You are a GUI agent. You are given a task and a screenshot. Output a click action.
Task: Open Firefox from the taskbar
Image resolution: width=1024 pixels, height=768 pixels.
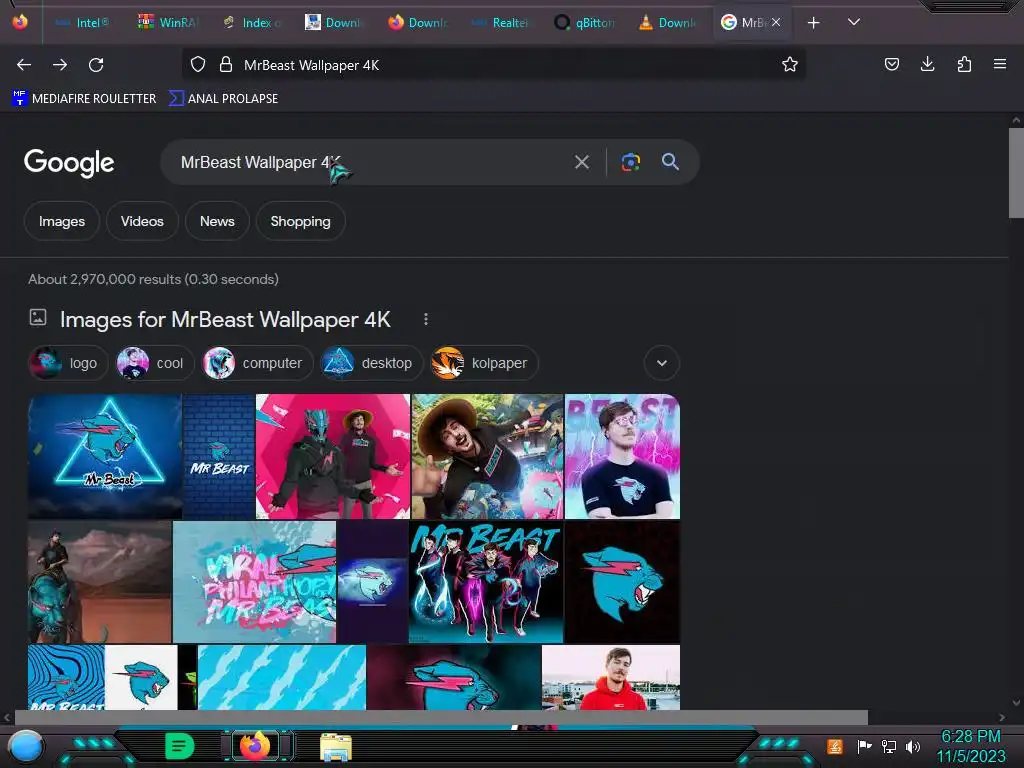tap(255, 746)
